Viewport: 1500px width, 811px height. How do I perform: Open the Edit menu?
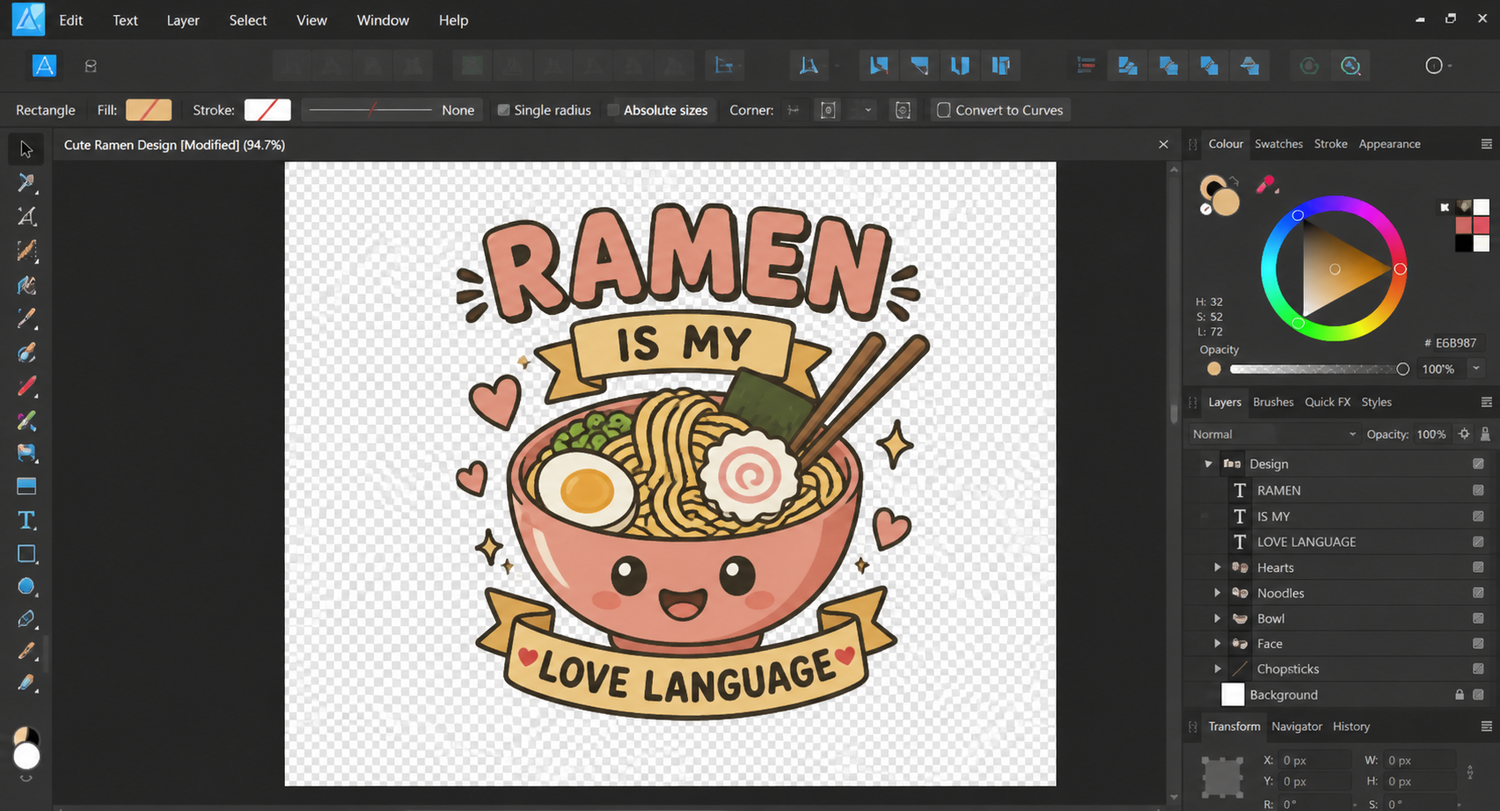click(x=71, y=20)
